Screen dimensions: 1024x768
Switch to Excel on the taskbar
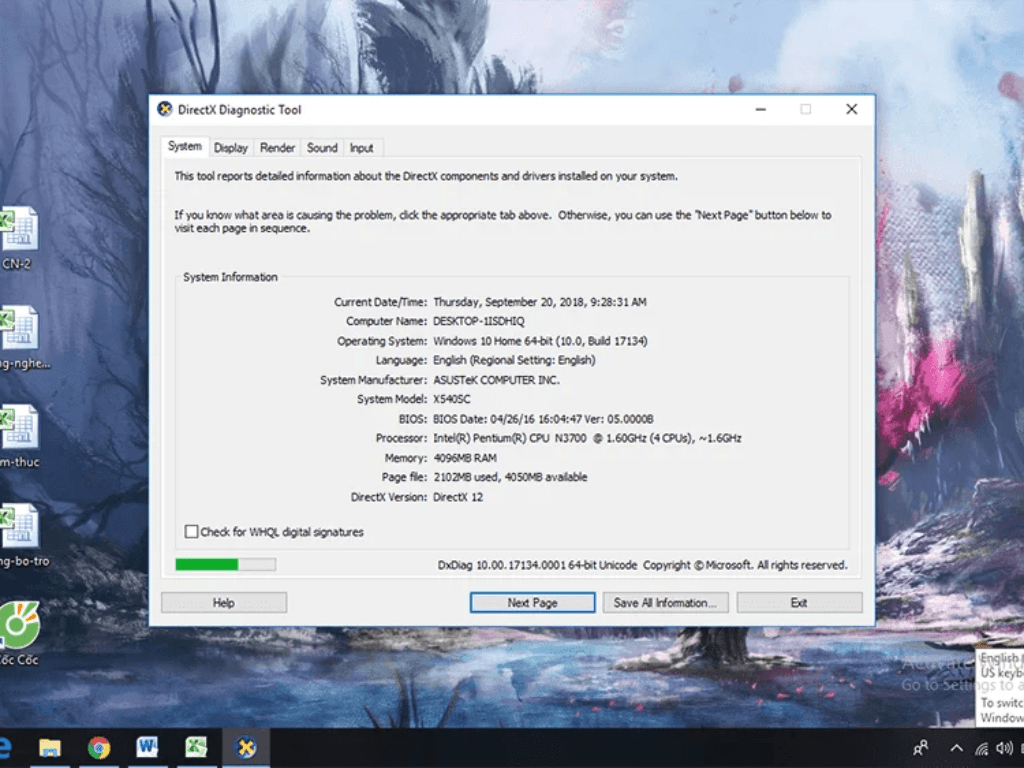point(196,747)
